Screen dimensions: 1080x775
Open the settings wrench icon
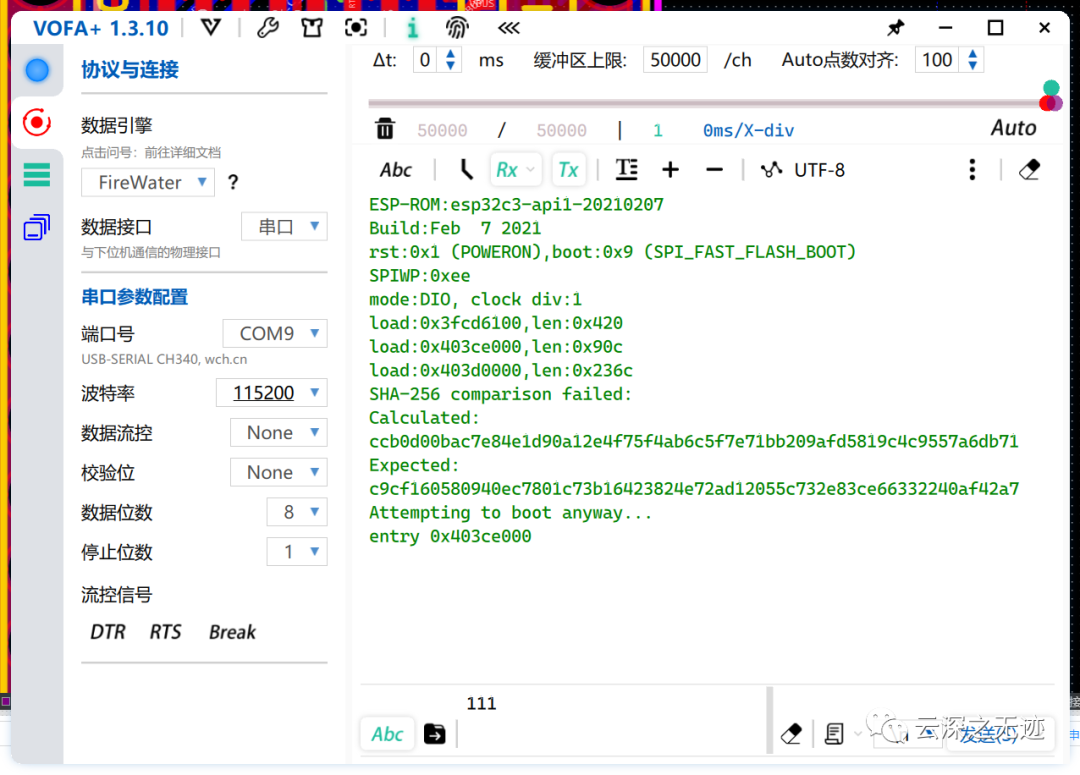268,27
